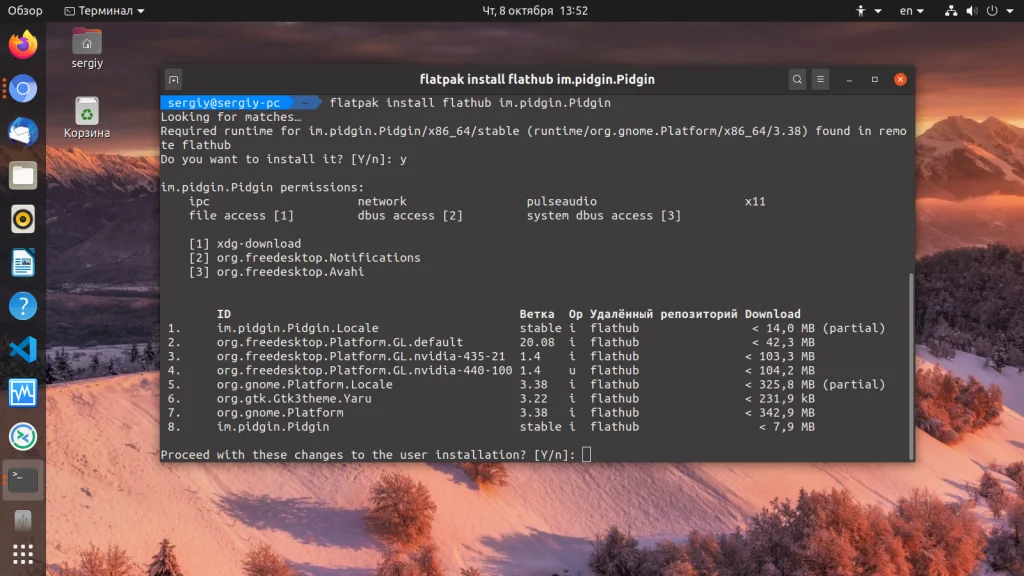Click the Download column header
The image size is (1024, 576).
tap(773, 314)
